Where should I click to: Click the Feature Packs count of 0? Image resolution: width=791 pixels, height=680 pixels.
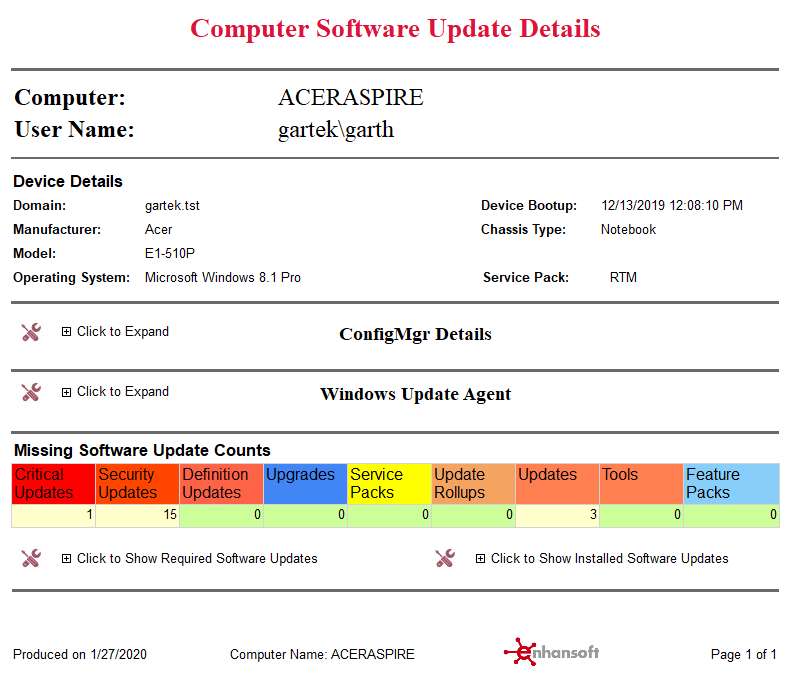731,515
